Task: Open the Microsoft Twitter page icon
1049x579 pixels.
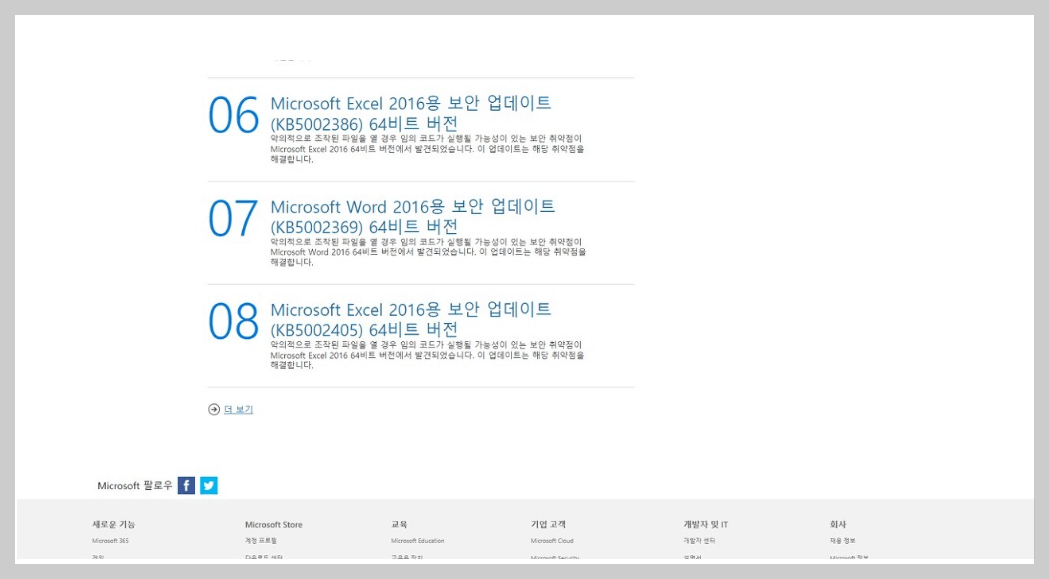Action: click(x=209, y=485)
